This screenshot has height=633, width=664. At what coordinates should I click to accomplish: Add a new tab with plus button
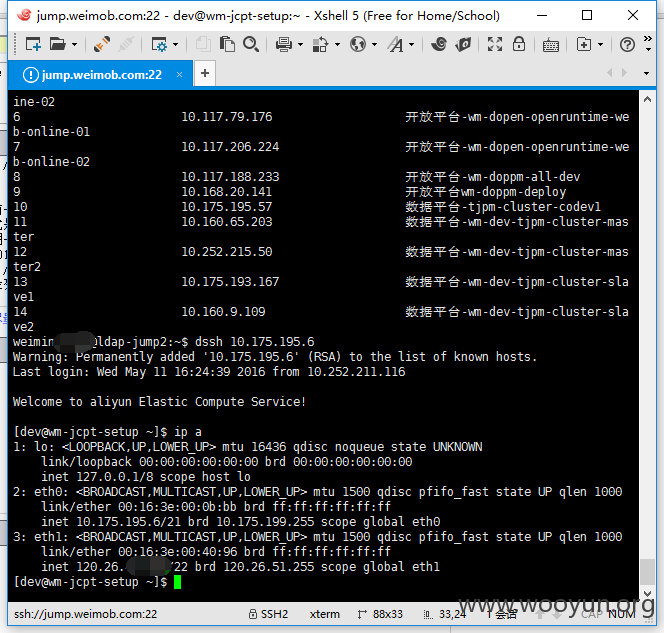[205, 73]
